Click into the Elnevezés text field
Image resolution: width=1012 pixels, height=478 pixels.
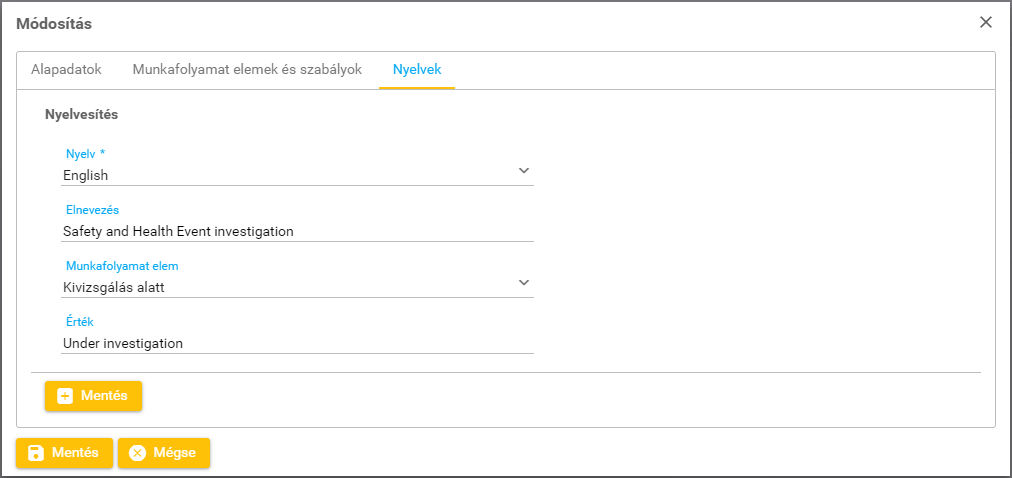tap(297, 231)
